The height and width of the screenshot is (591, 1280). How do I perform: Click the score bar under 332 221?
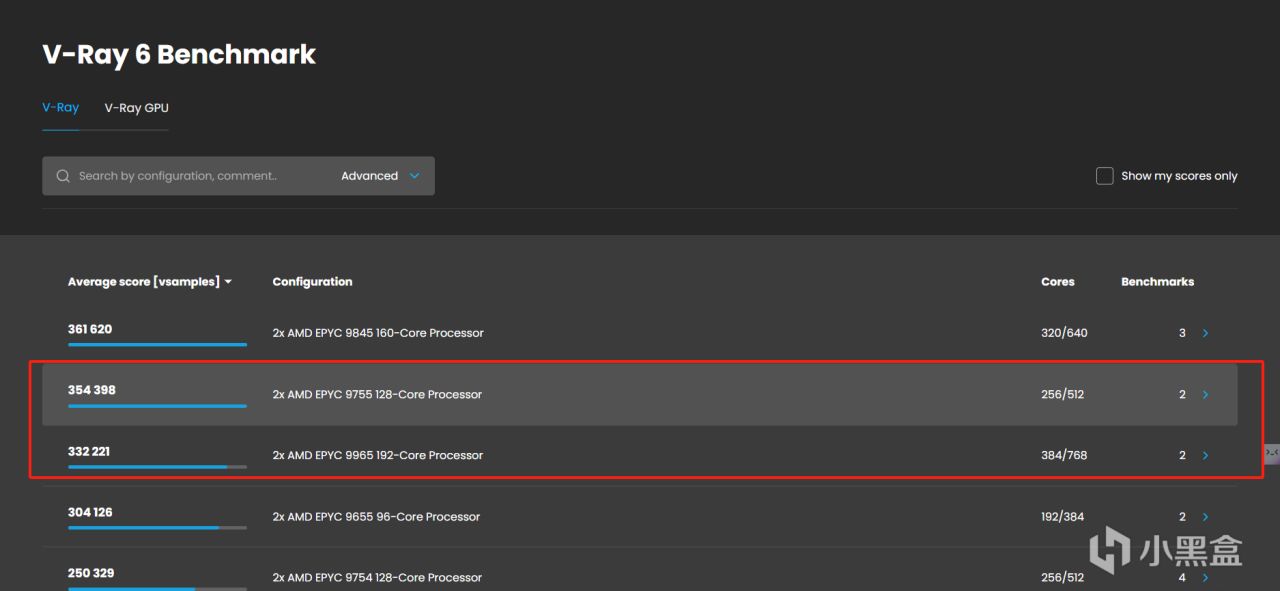pyautogui.click(x=157, y=467)
